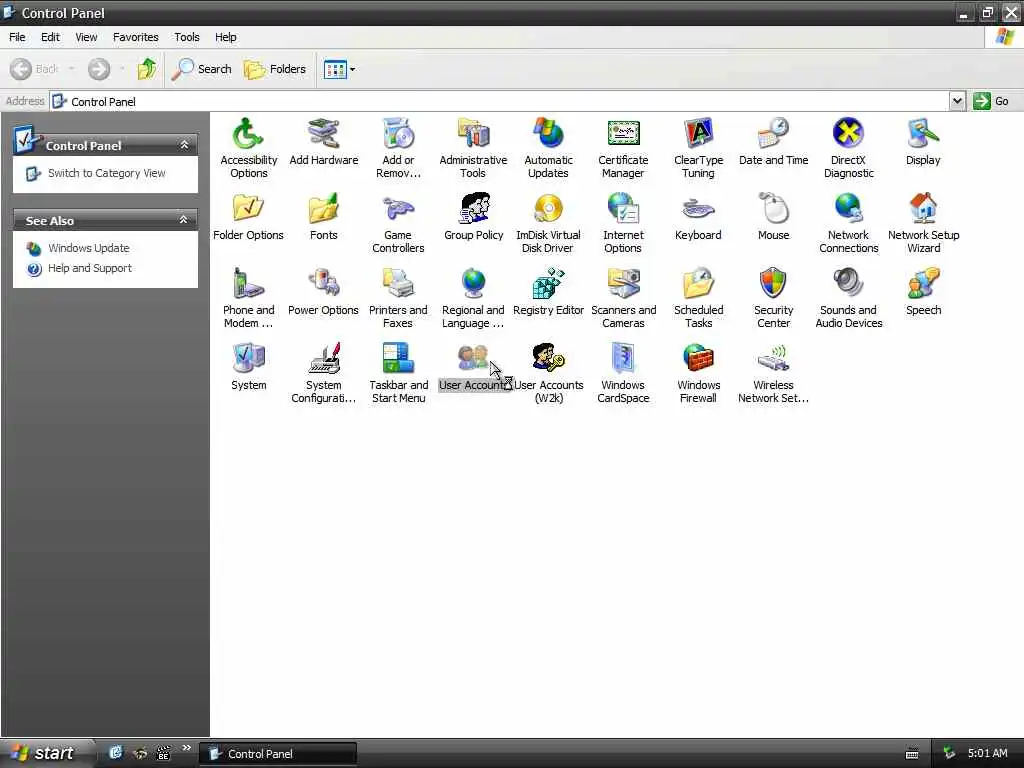Open the System applet icon

pos(248,359)
